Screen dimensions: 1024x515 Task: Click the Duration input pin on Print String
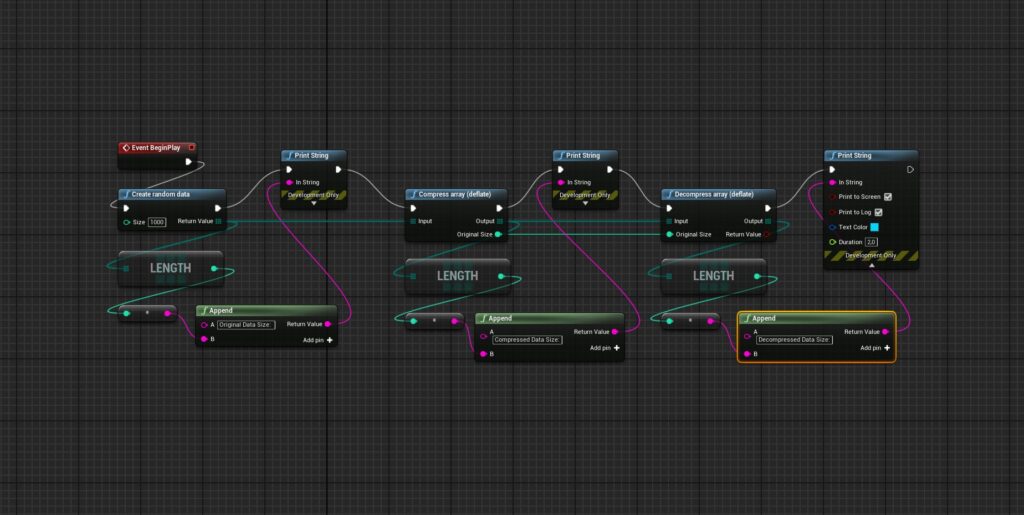pyautogui.click(x=831, y=242)
